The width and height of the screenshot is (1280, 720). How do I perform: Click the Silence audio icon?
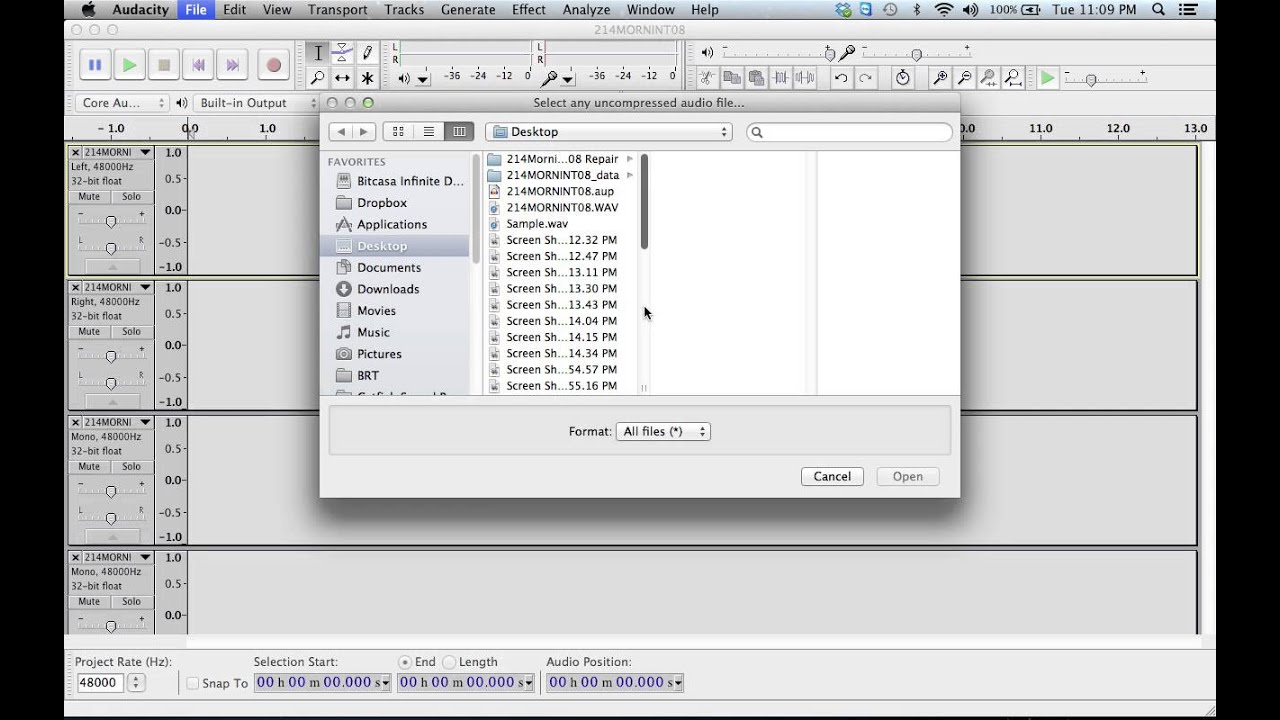coord(805,77)
